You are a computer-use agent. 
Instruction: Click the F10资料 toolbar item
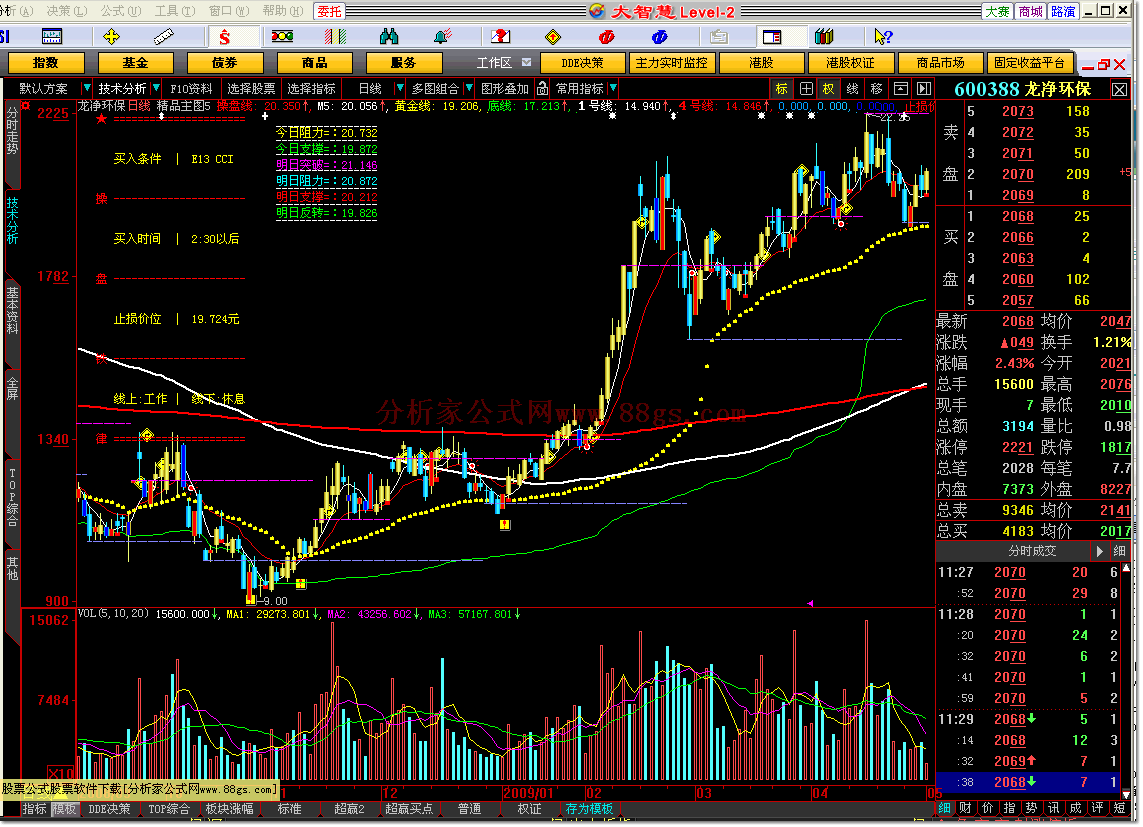[x=192, y=89]
